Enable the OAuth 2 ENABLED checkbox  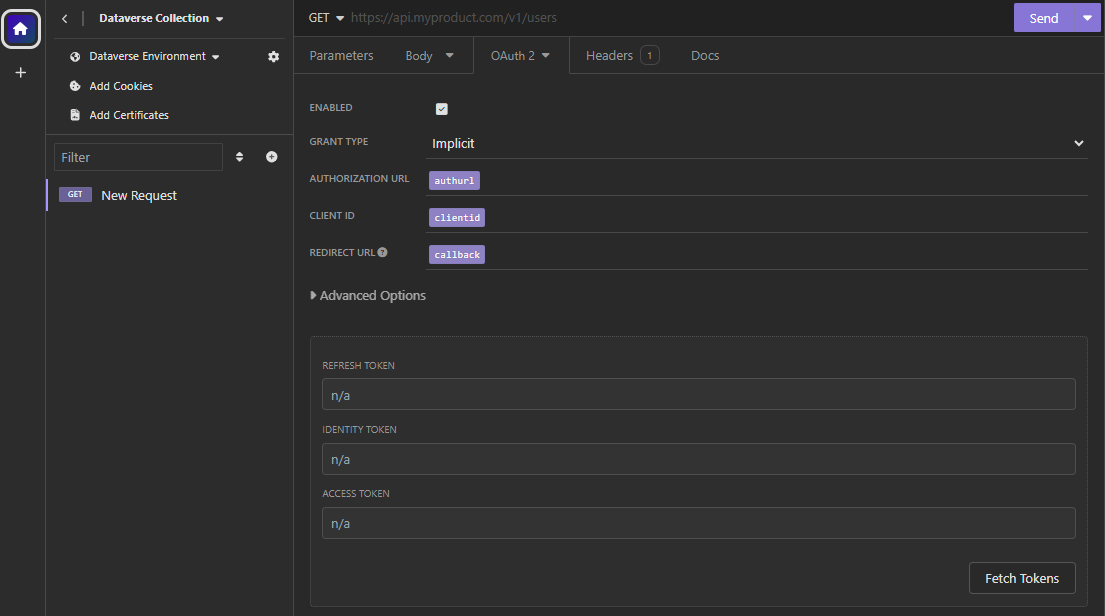pos(441,108)
